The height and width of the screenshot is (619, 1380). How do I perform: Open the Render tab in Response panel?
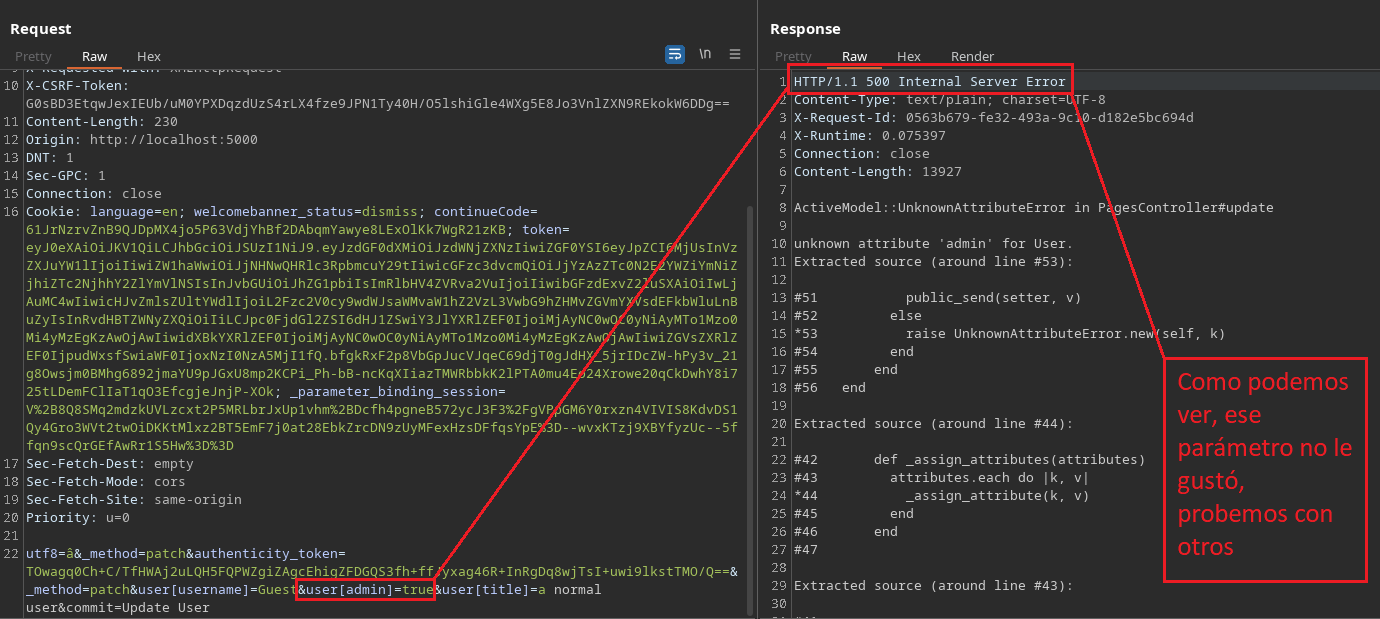pyautogui.click(x=972, y=57)
